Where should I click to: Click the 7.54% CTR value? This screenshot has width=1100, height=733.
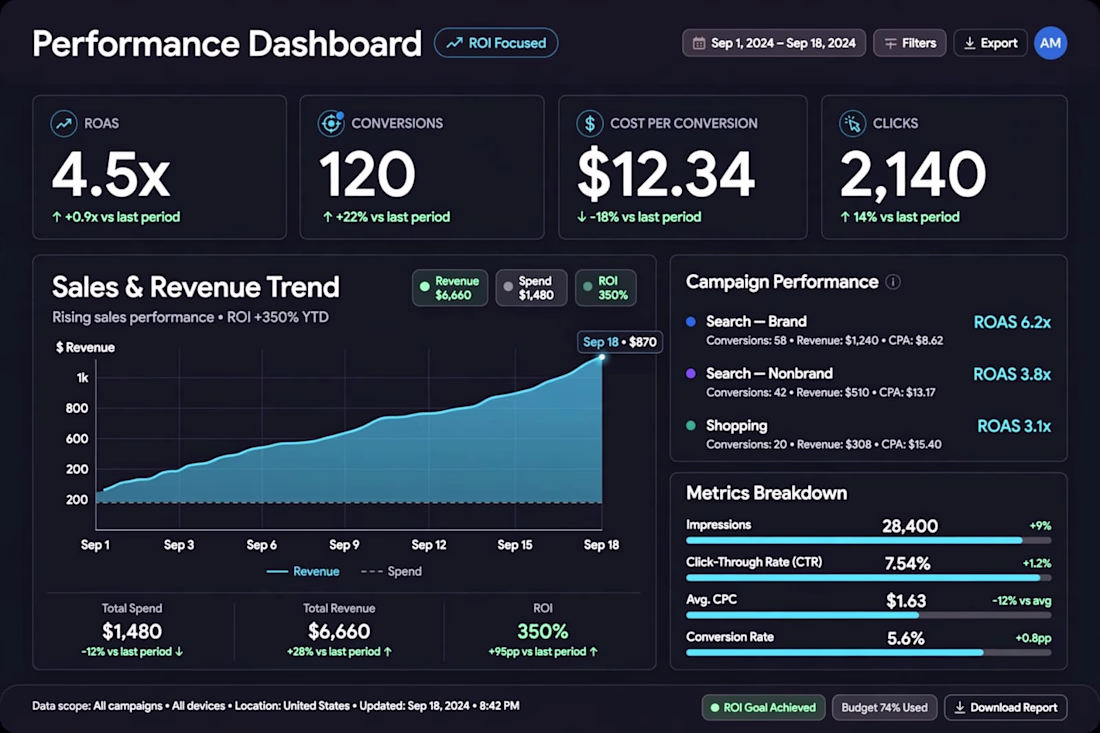[907, 563]
